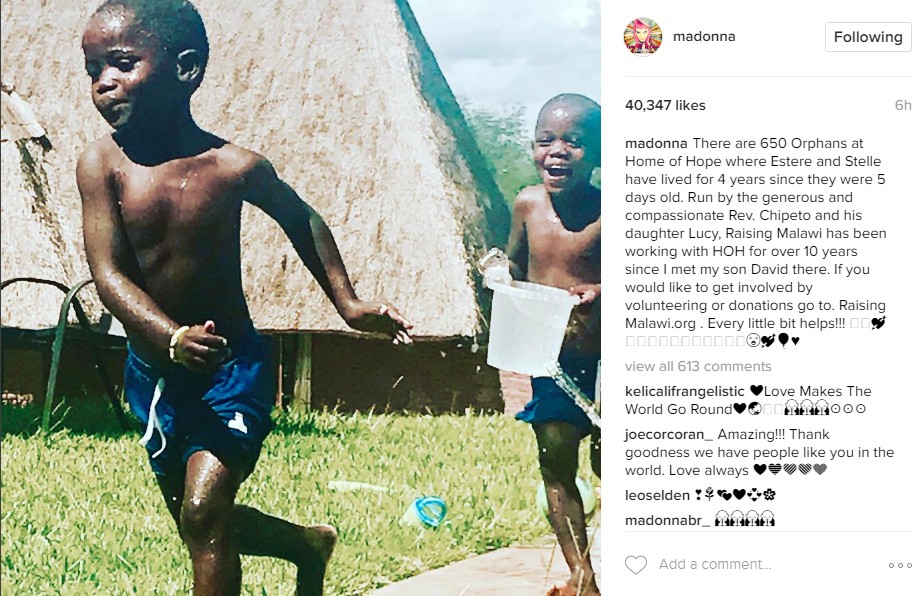
Task: Open the three-dot more options menu
Action: [x=899, y=565]
